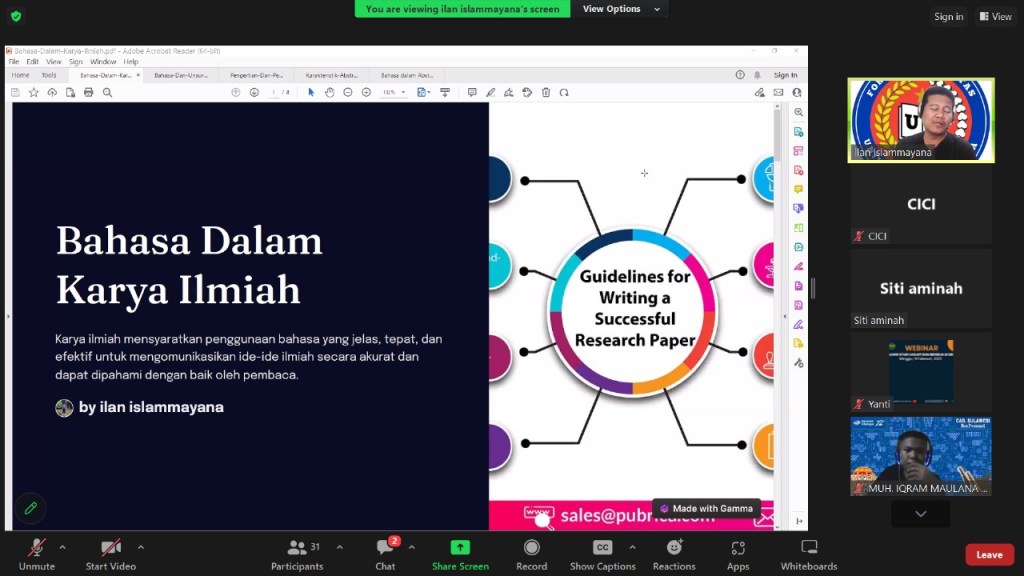The width and height of the screenshot is (1024, 576).
Task: Start recording with Record button
Action: tap(531, 554)
